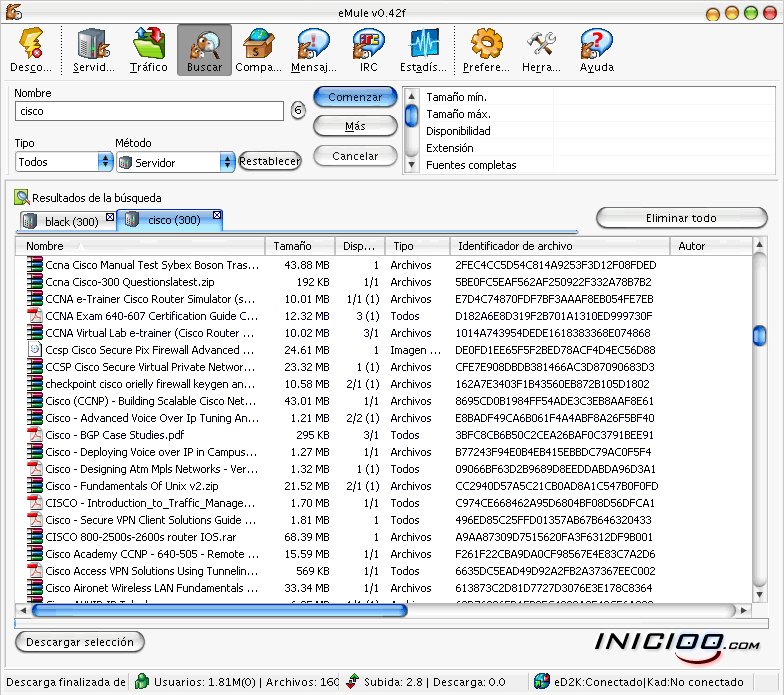
Task: Select Cisco Aironet Wireless LAN Fundamentals row
Action: coord(384,588)
